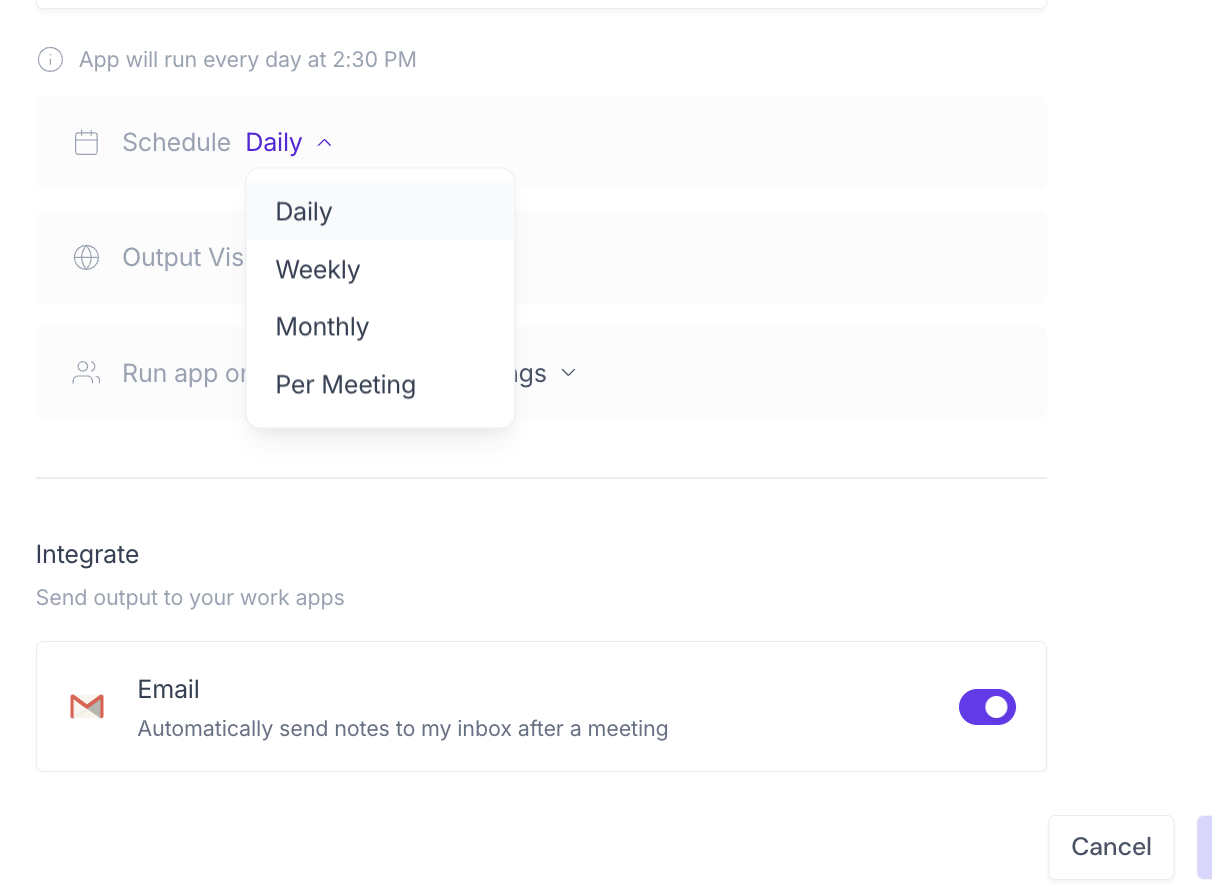Click the people icon beside Run app row

pyautogui.click(x=86, y=372)
